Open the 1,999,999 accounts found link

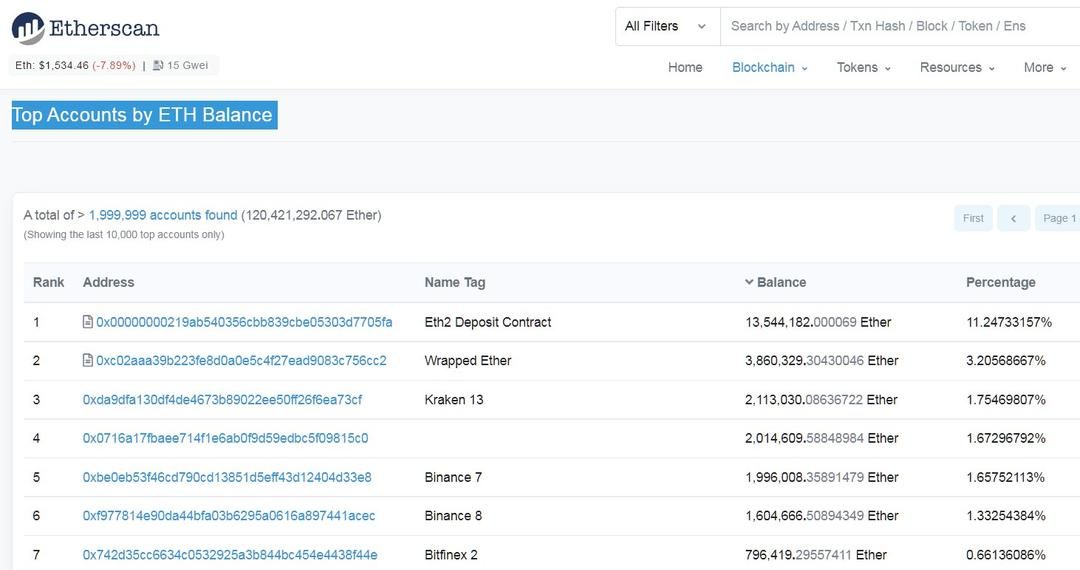pos(163,215)
